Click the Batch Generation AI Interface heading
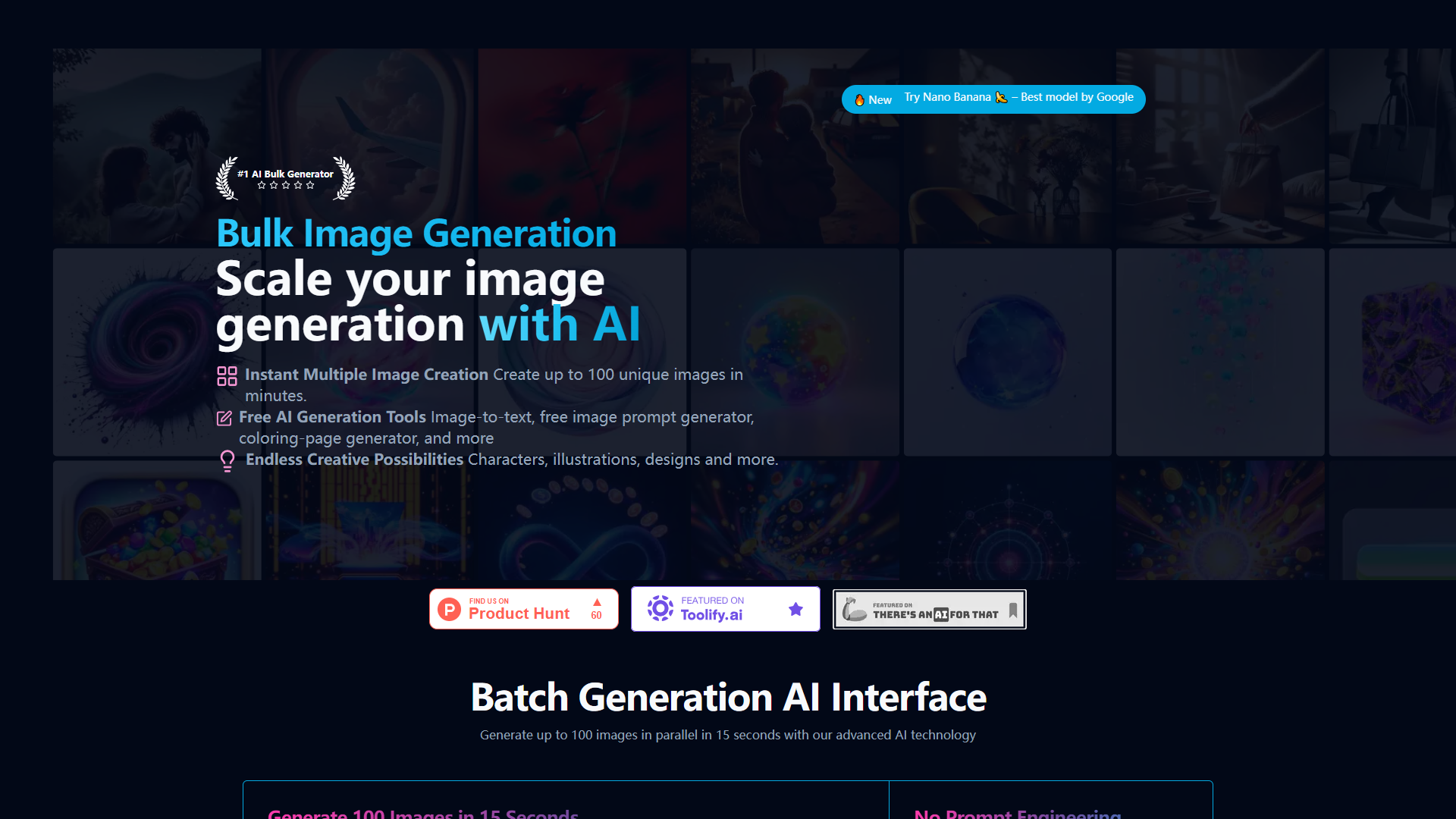This screenshot has width=1456, height=819. (728, 697)
